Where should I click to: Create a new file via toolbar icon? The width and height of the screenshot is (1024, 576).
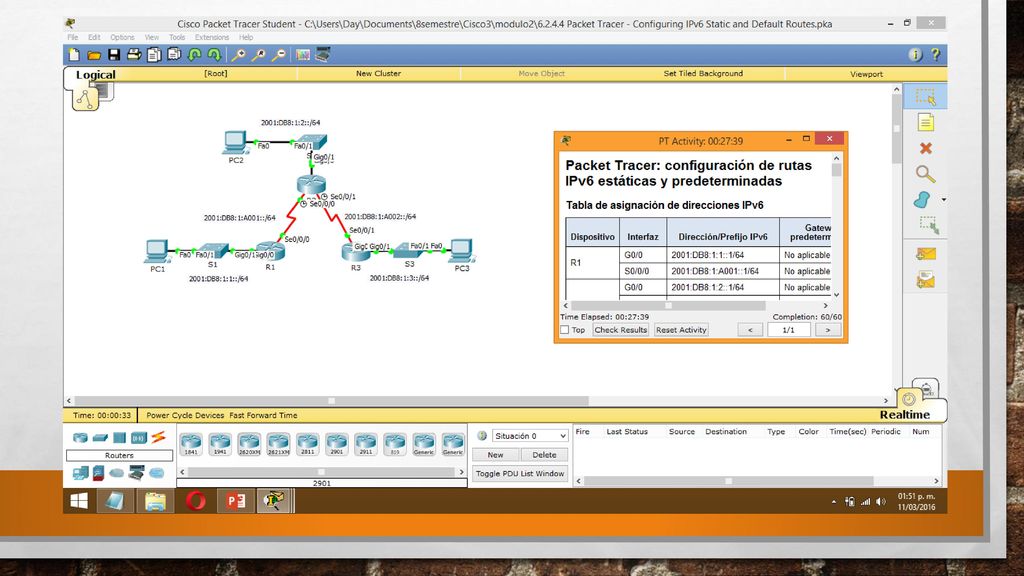click(x=74, y=55)
